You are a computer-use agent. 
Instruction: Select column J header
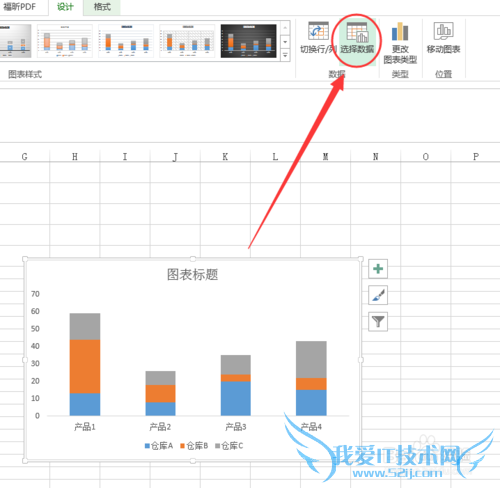point(175,156)
